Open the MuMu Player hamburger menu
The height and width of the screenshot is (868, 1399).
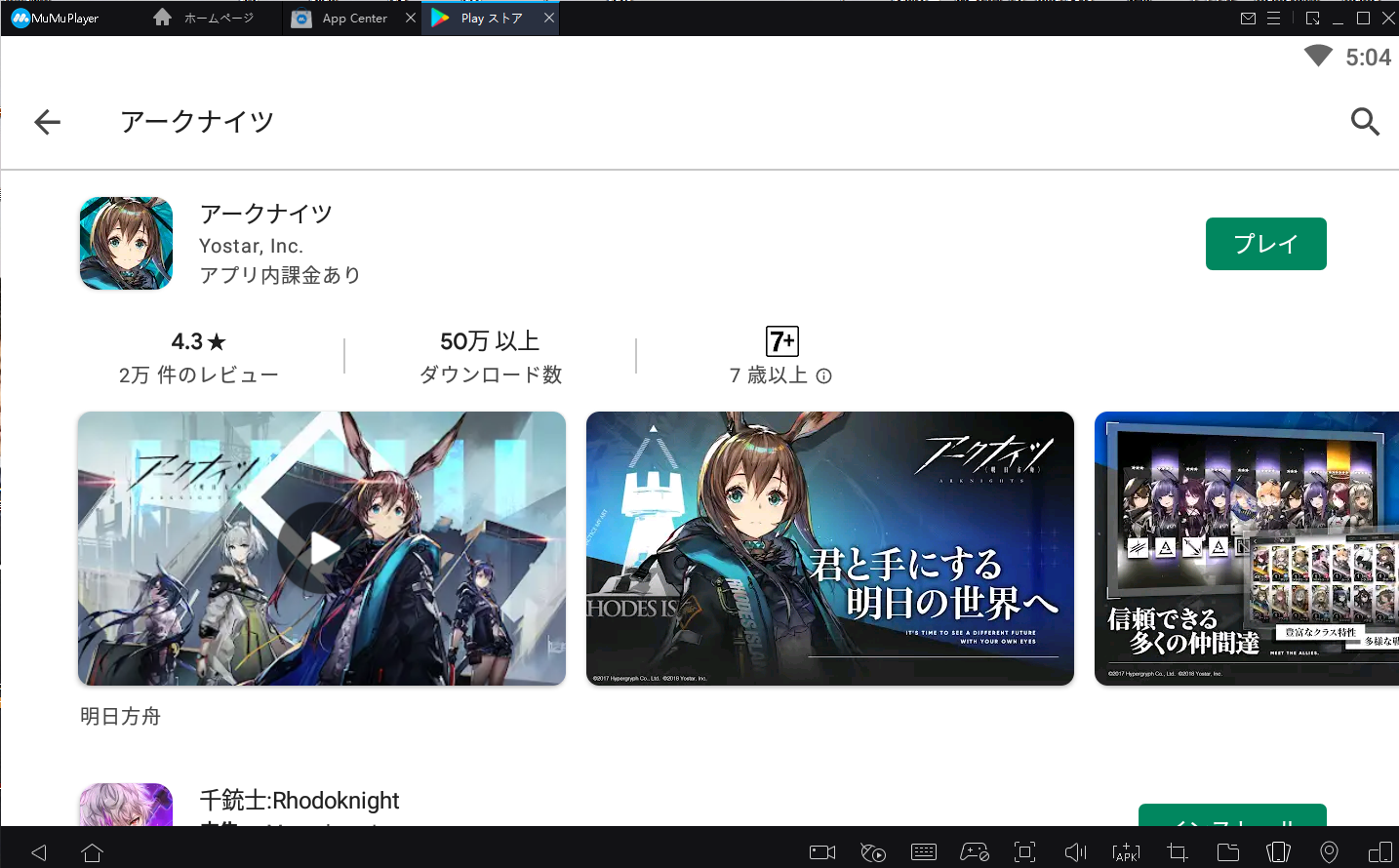(x=1273, y=19)
